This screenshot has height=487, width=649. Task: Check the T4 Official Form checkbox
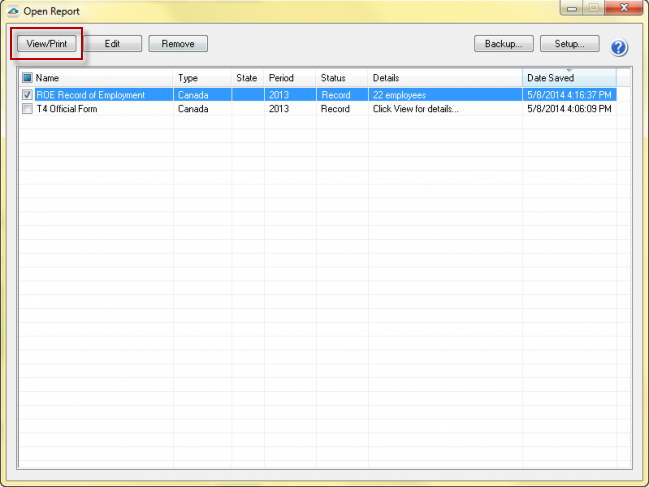point(27,109)
